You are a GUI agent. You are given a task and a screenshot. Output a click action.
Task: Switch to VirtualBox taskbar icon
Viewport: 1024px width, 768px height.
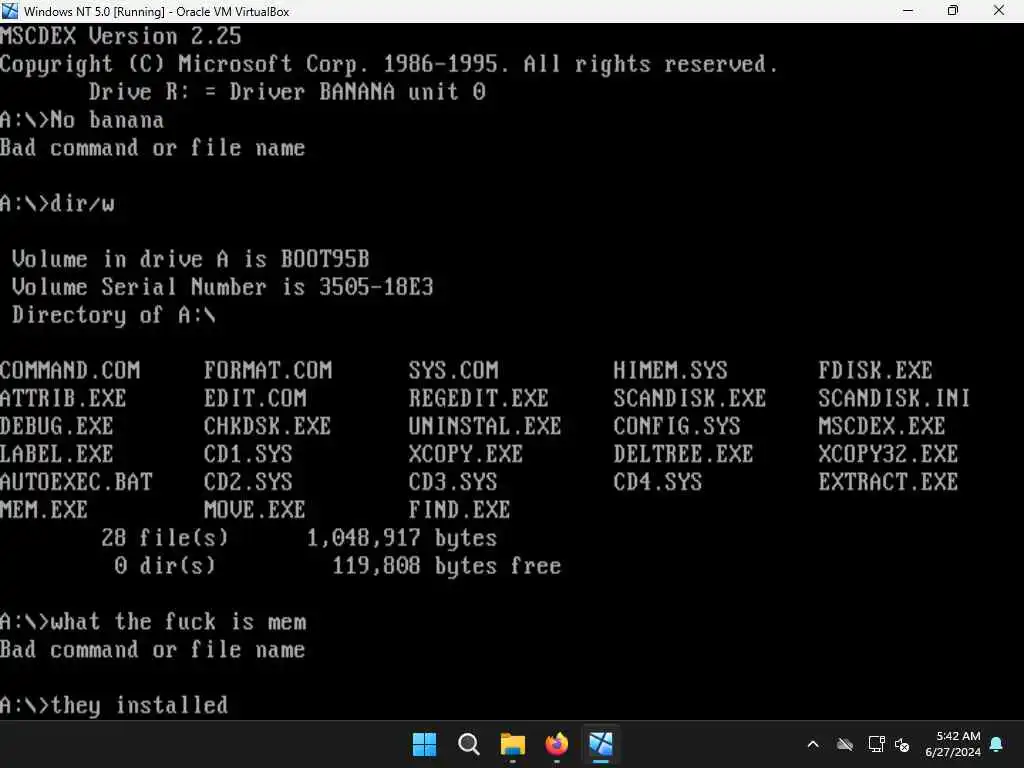click(601, 744)
